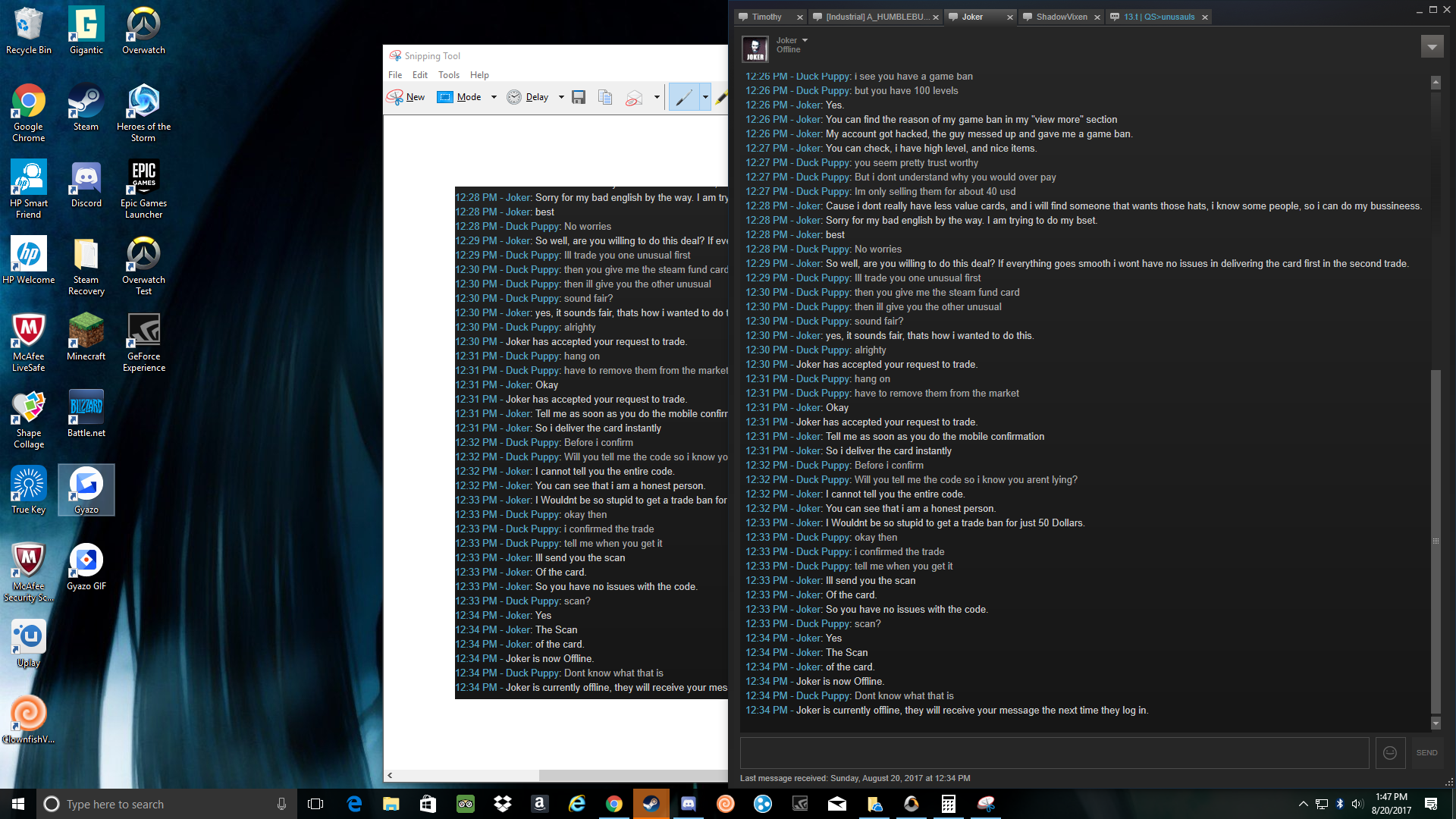Click the chat message input field

click(1054, 752)
